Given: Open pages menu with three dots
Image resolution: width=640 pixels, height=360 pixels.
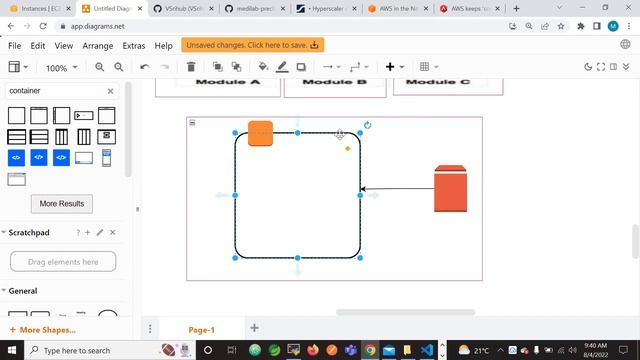Looking at the screenshot, I should pos(150,329).
